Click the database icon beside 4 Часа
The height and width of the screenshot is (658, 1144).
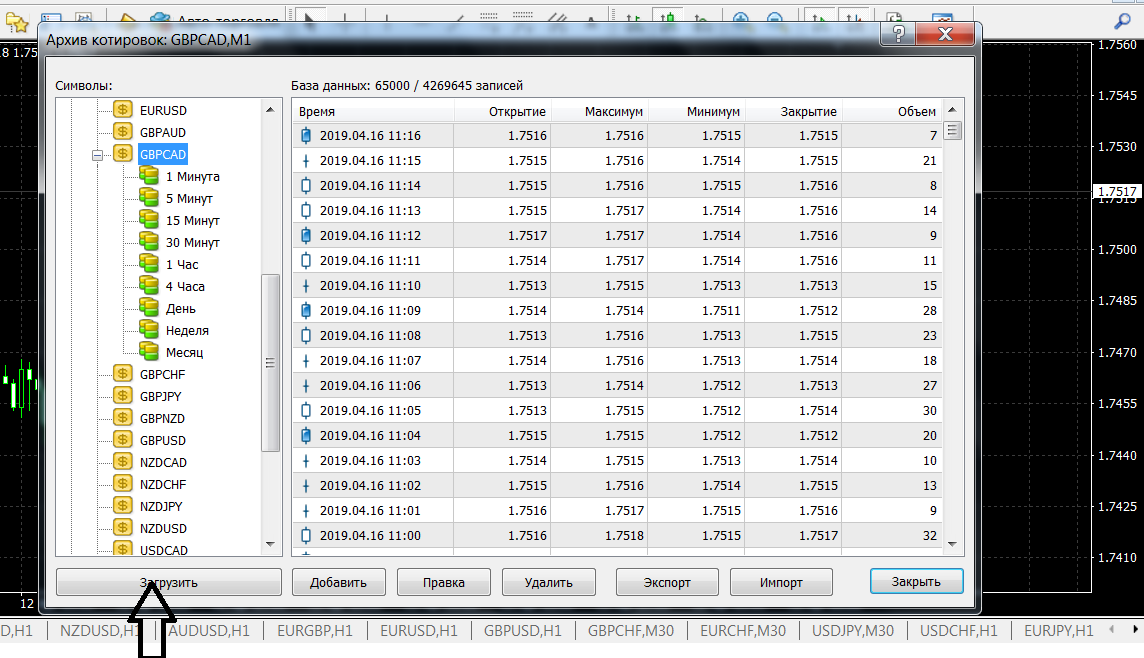point(149,286)
